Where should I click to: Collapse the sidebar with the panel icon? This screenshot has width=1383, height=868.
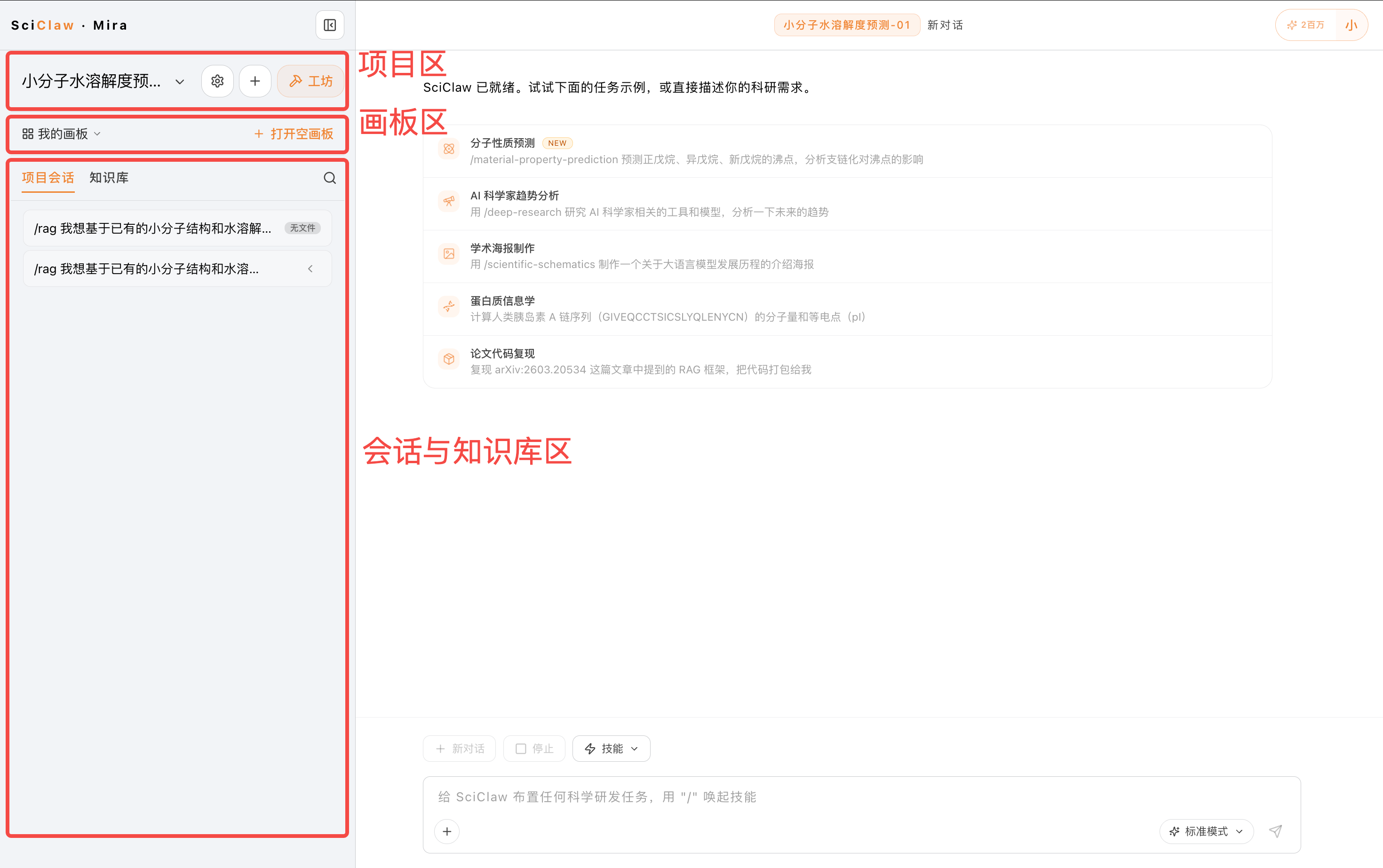coord(330,25)
